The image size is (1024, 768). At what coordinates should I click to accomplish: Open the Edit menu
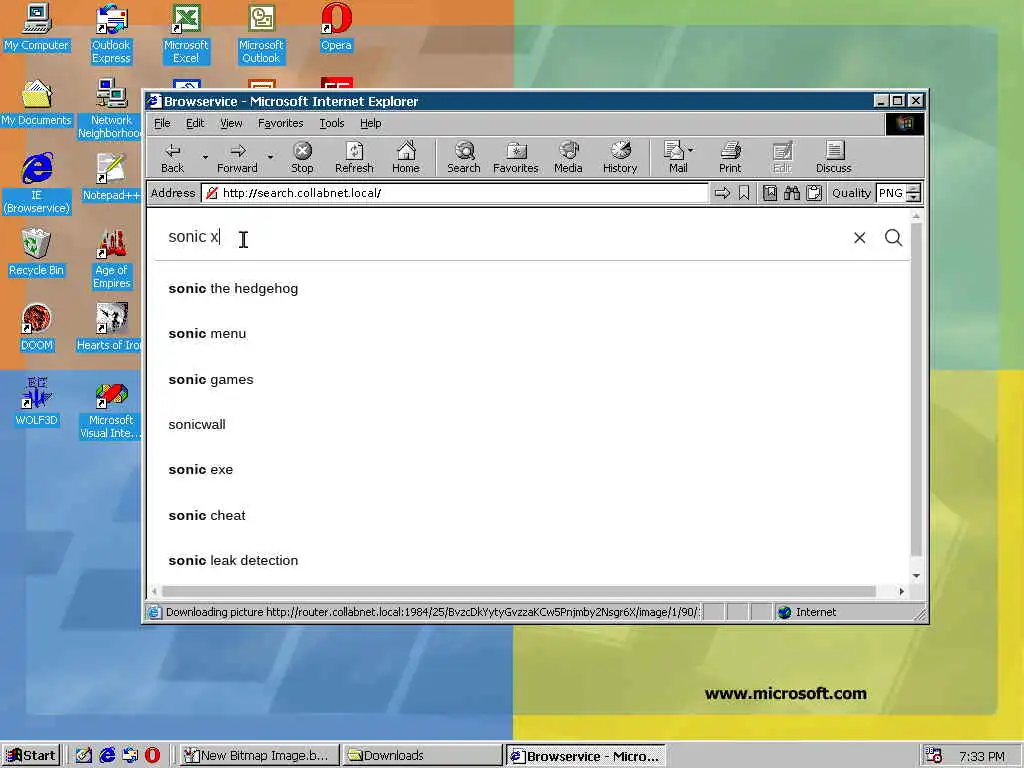point(195,123)
